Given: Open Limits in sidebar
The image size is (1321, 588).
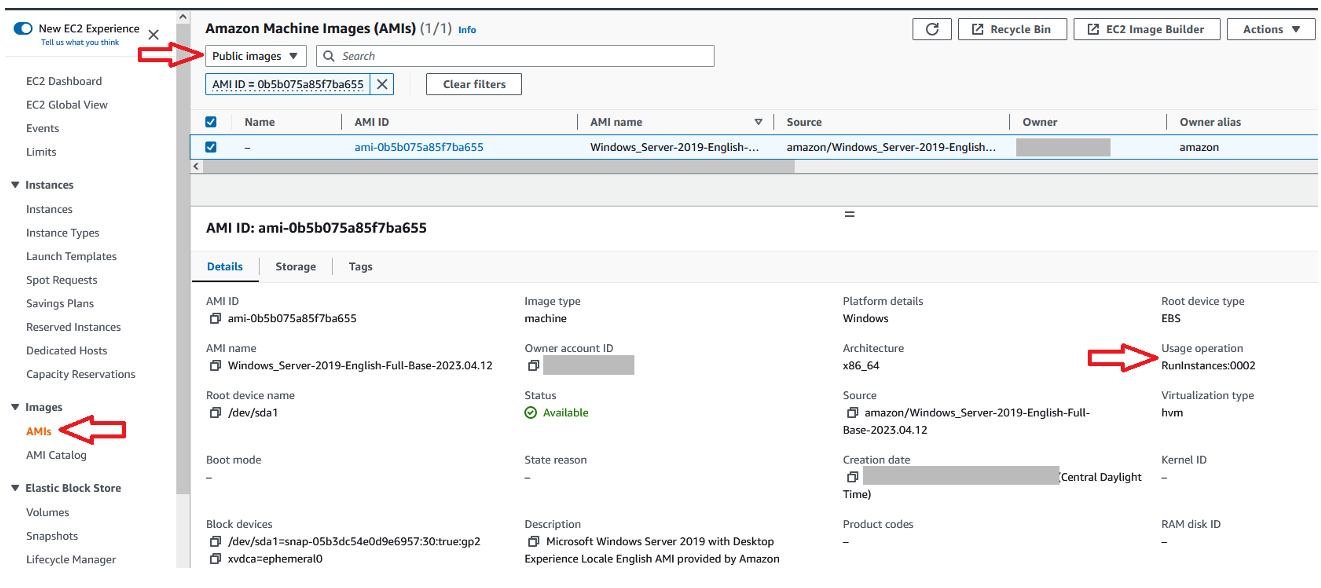Looking at the screenshot, I should pos(41,152).
